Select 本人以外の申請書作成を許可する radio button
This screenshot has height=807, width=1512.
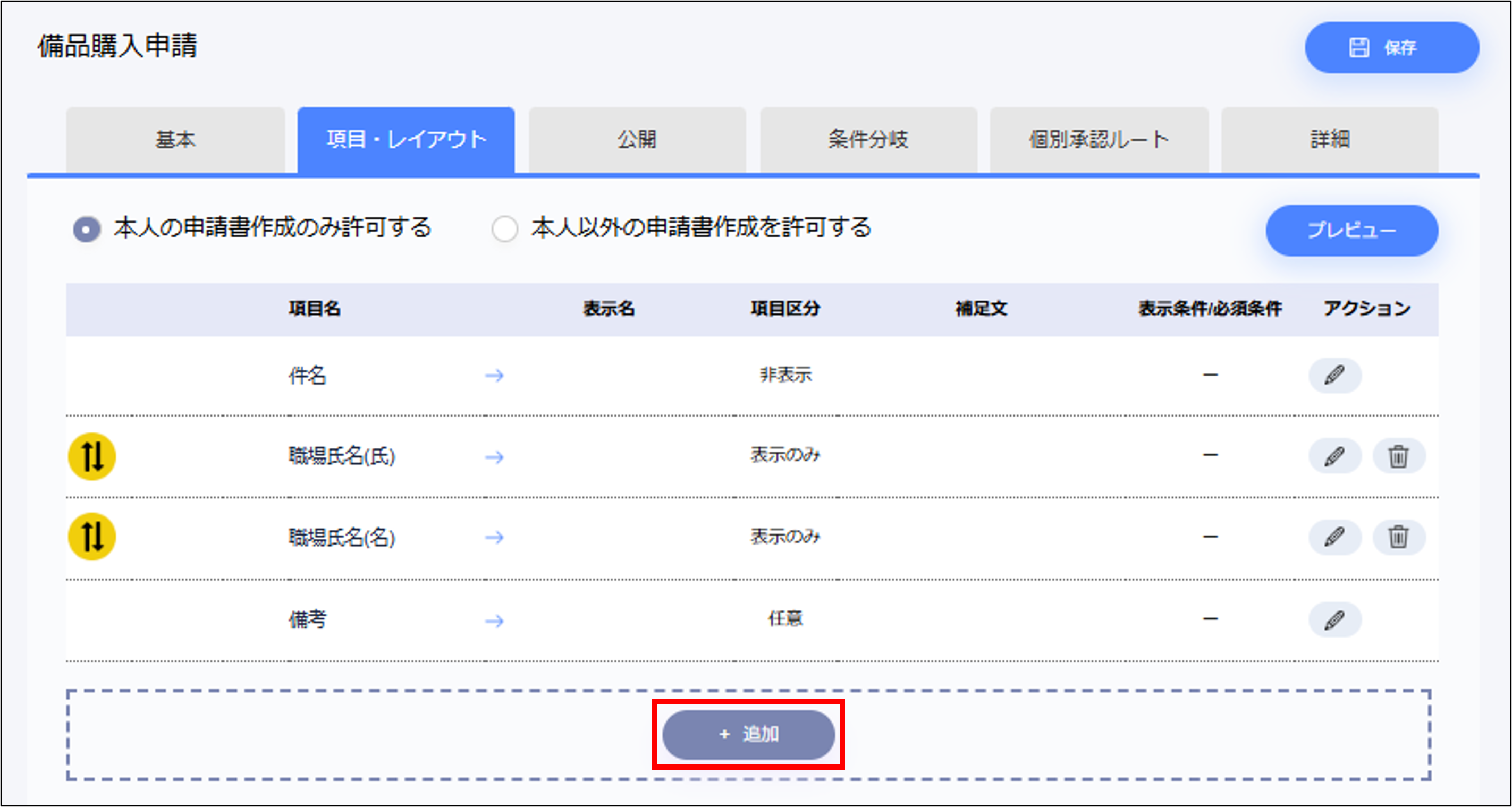pyautogui.click(x=505, y=229)
